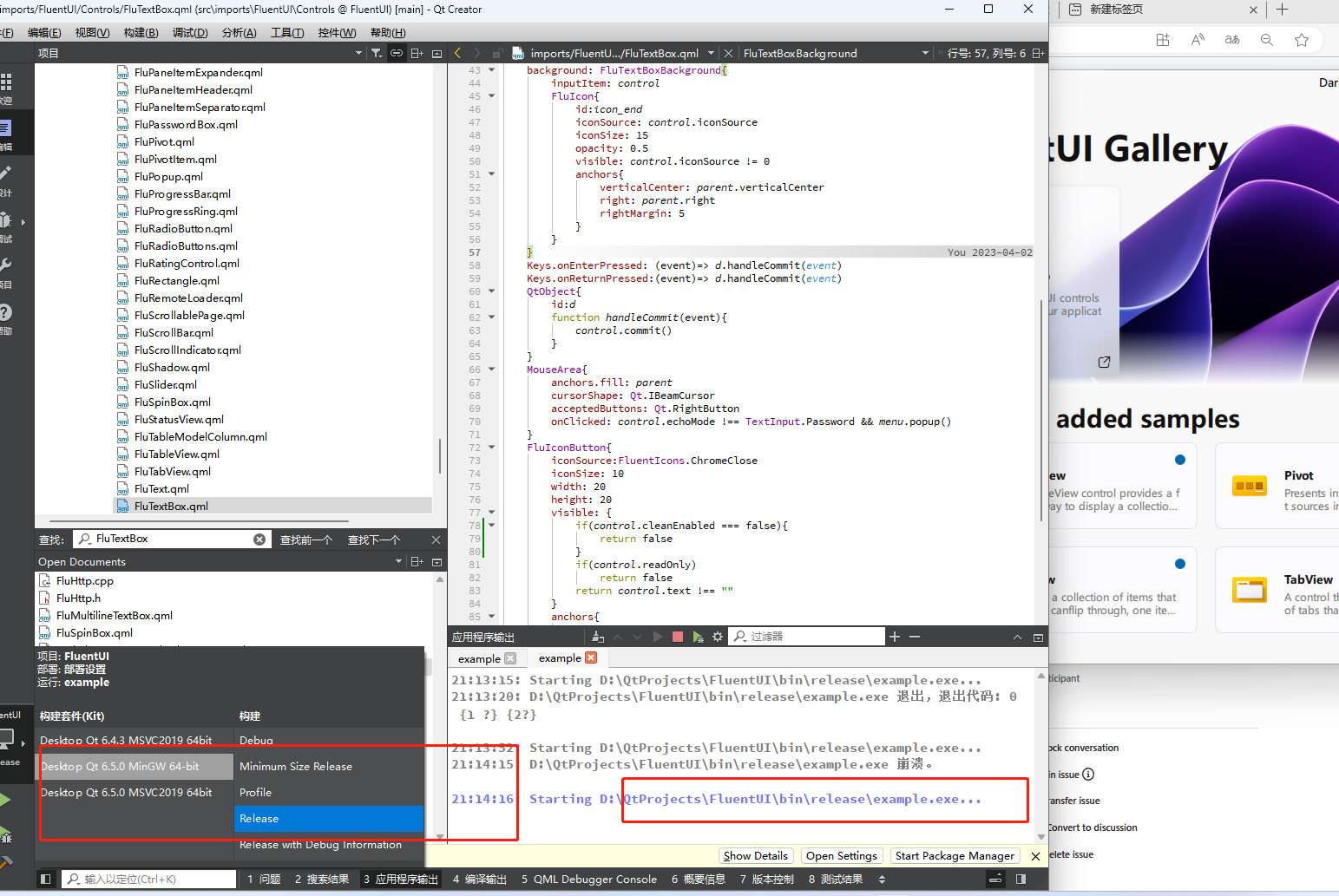The image size is (1339, 896).
Task: Open output panes selector arrows
Action: coord(883,879)
